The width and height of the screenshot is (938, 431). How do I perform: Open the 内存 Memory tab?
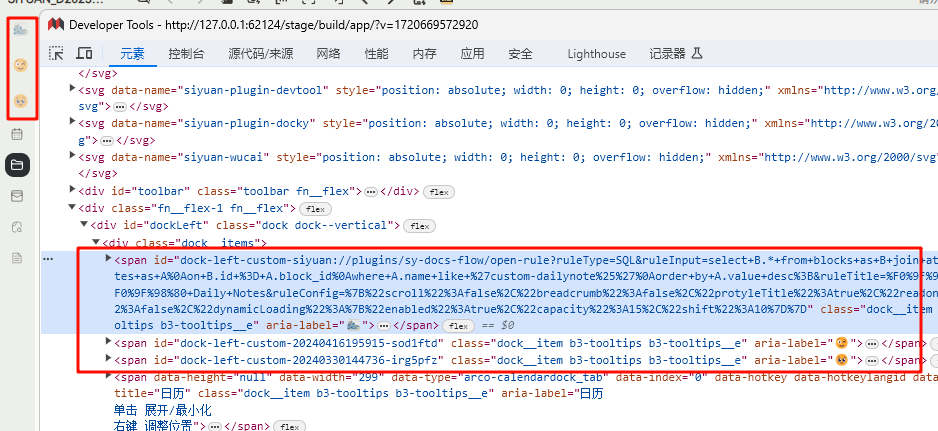click(x=424, y=54)
